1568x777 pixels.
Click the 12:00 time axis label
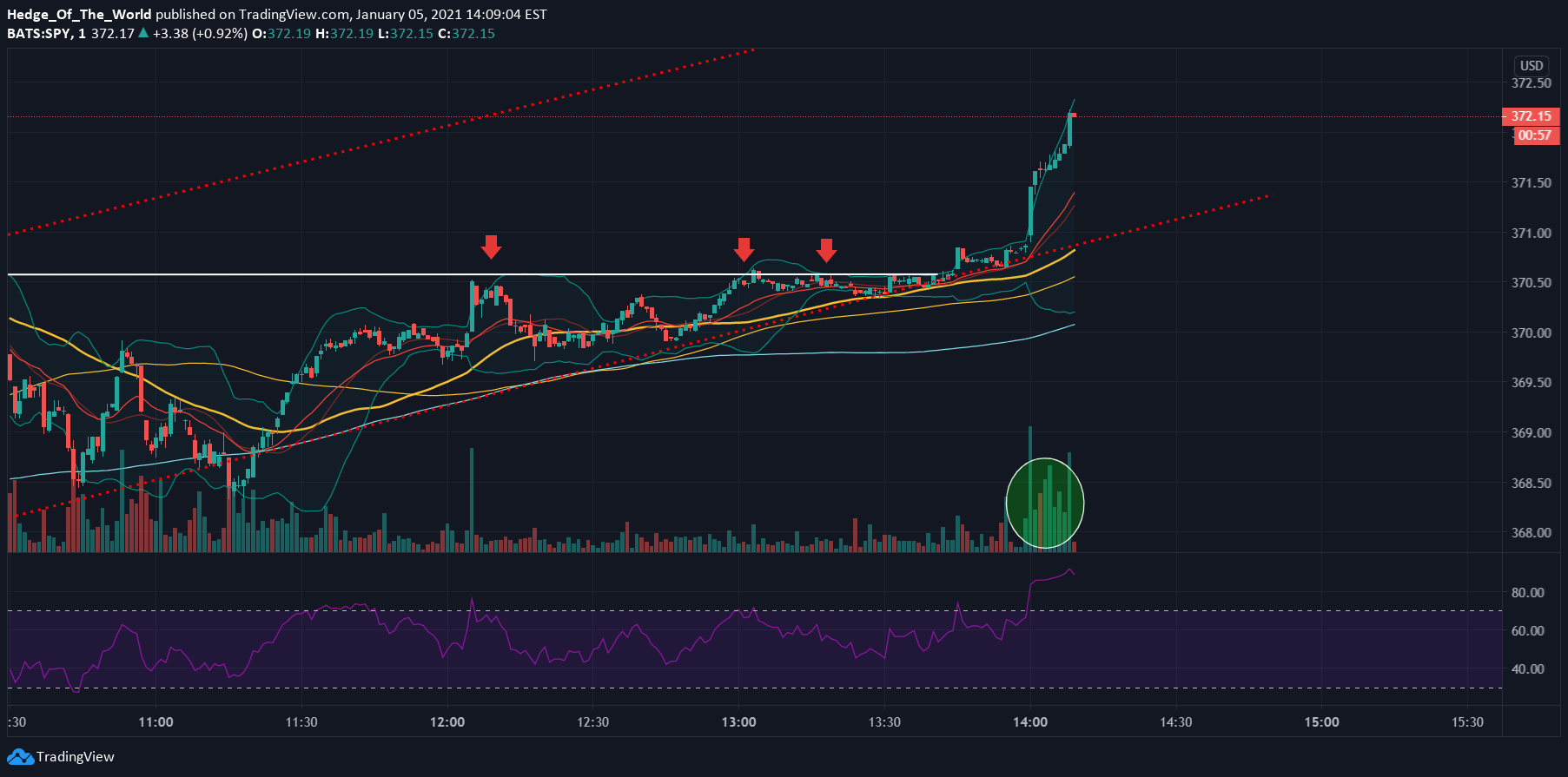pyautogui.click(x=447, y=722)
